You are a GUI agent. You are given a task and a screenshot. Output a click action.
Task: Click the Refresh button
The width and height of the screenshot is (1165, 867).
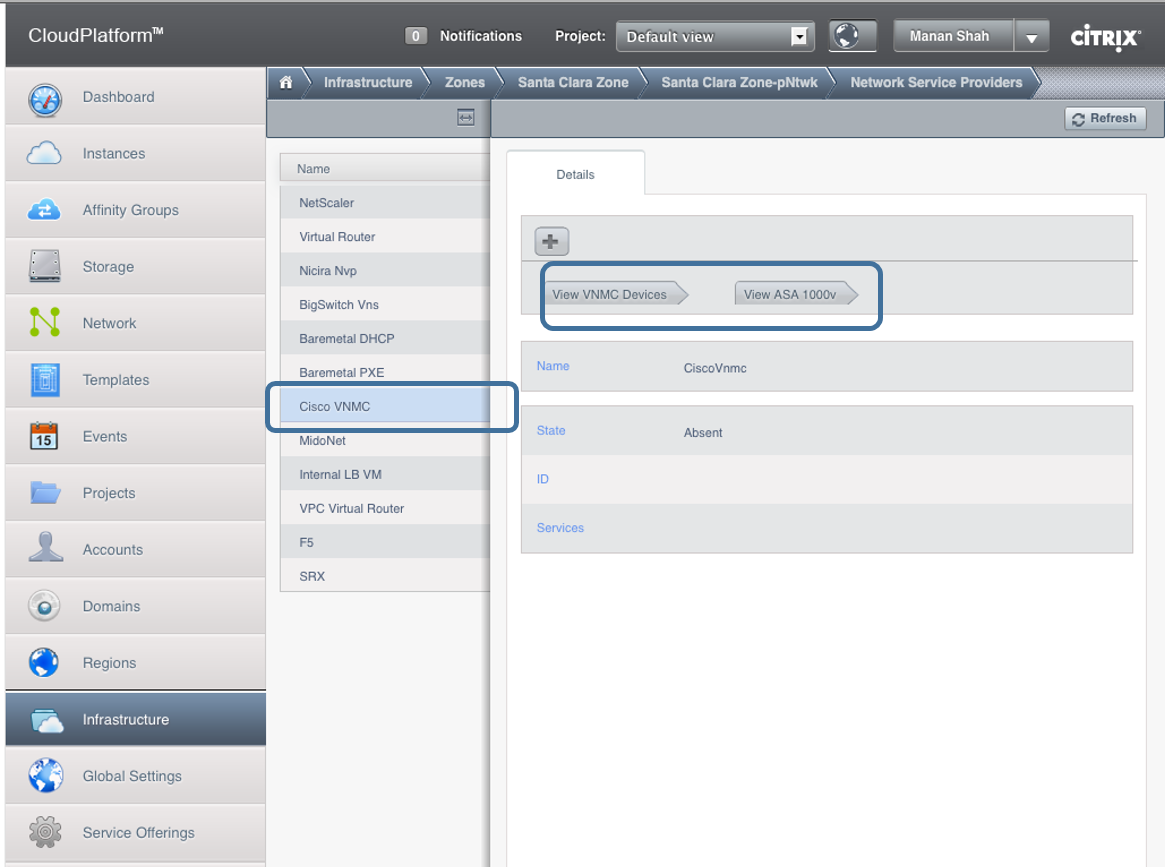pyautogui.click(x=1104, y=119)
